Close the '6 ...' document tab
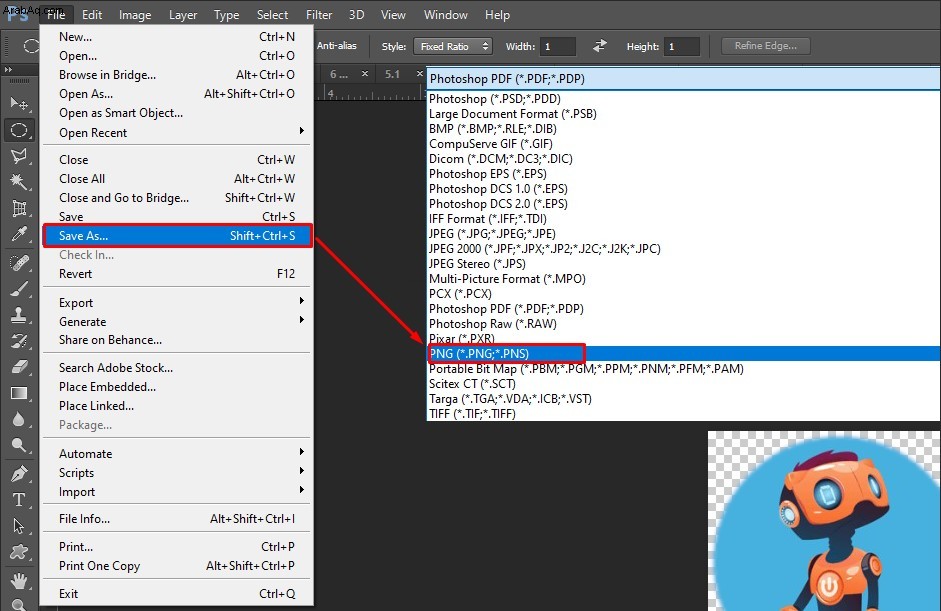The image size is (941, 611). (365, 74)
